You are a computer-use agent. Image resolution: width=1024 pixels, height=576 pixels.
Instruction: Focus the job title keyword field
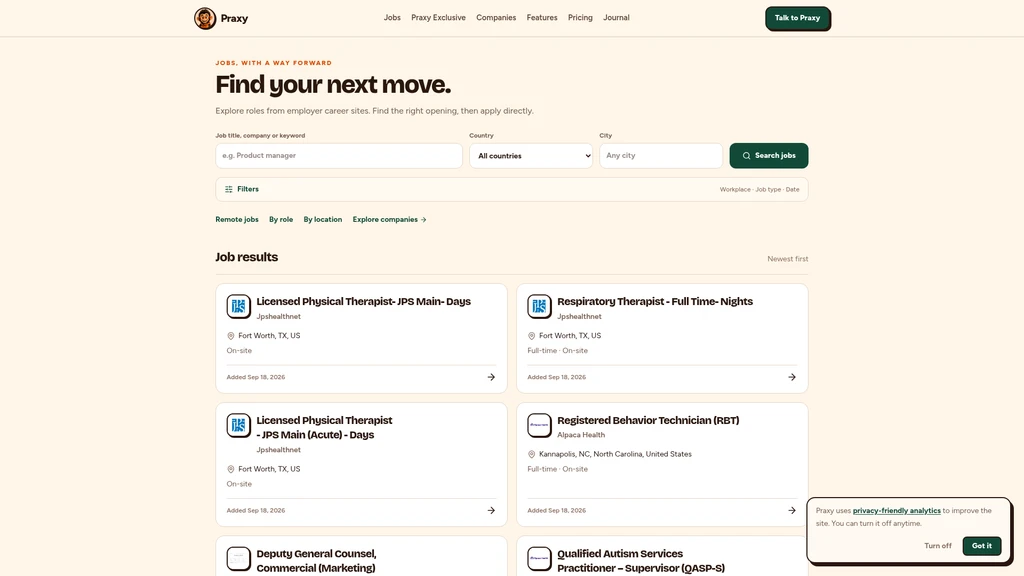pos(339,156)
